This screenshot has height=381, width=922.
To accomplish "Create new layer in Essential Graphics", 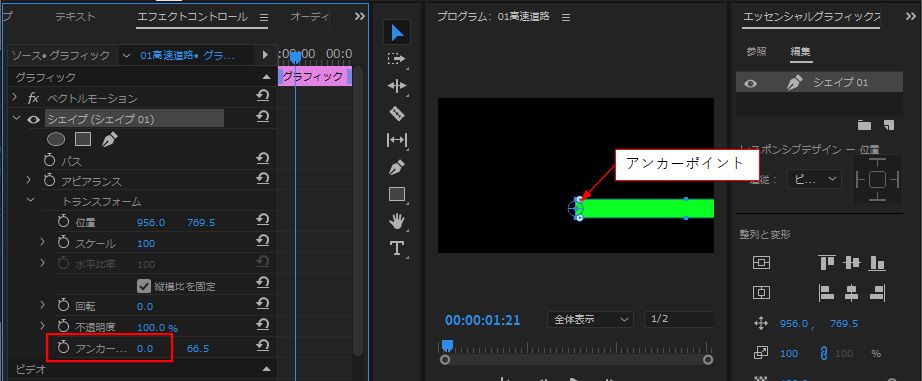I will pos(888,125).
